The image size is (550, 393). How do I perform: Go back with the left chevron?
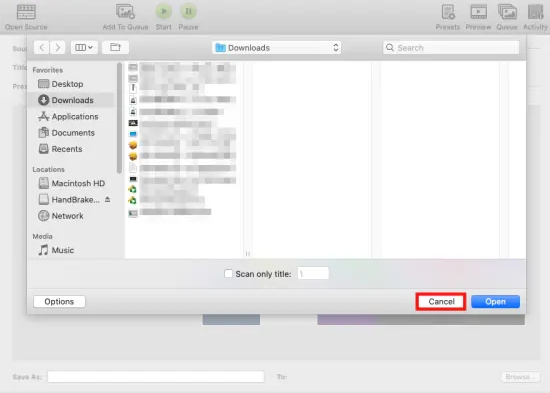(41, 47)
